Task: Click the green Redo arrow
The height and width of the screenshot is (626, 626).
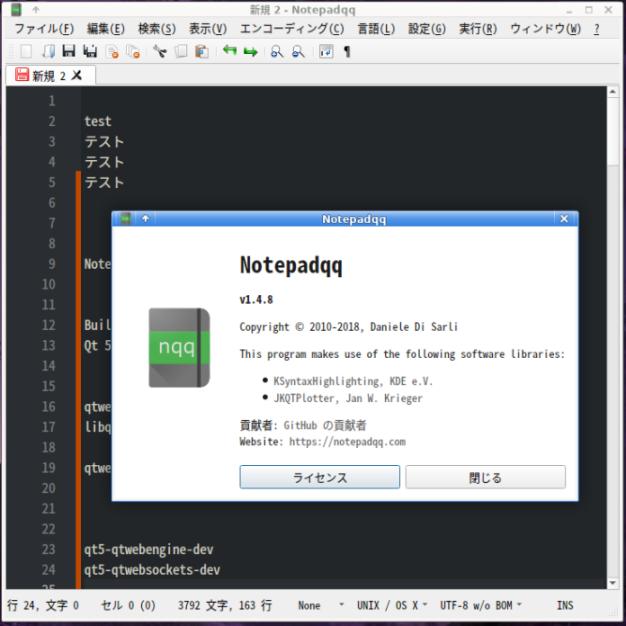Action: pos(250,52)
